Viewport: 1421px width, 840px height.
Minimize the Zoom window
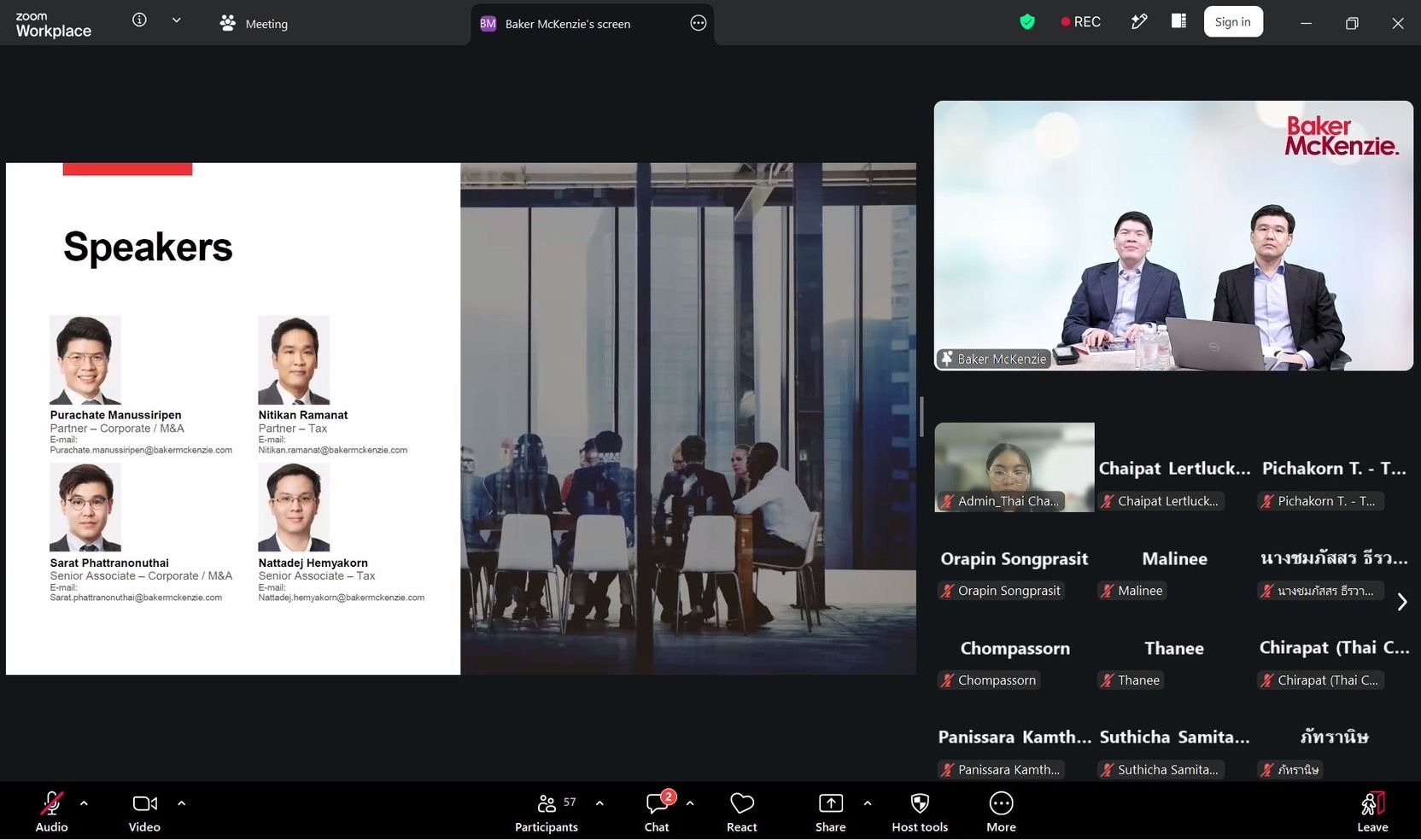(1306, 23)
